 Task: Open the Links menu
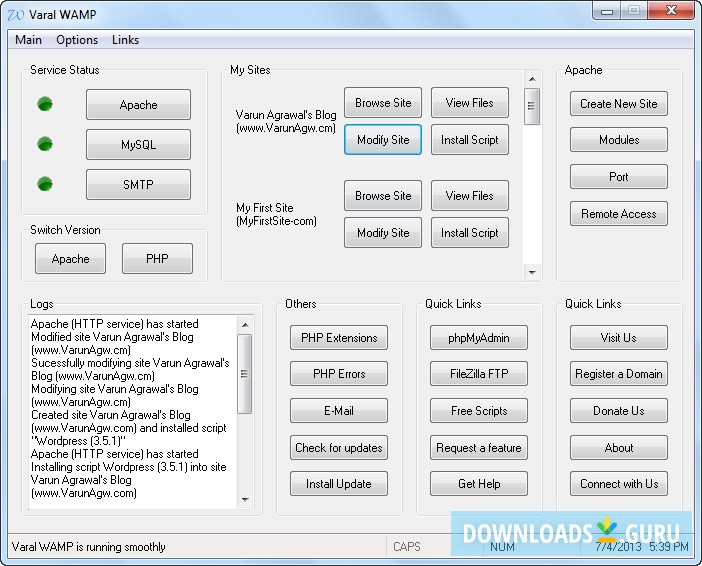click(x=125, y=40)
